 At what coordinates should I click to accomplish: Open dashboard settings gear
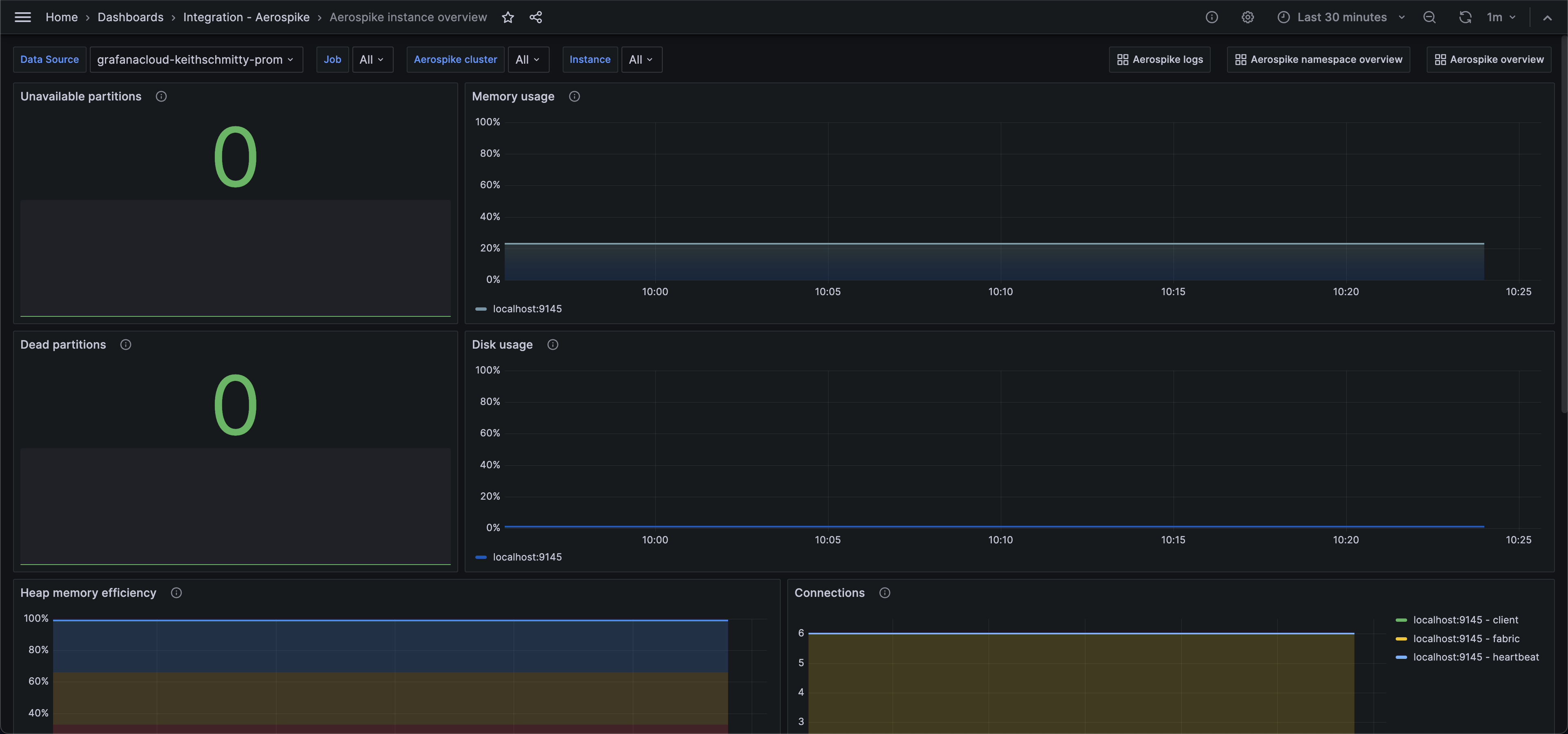click(x=1247, y=17)
